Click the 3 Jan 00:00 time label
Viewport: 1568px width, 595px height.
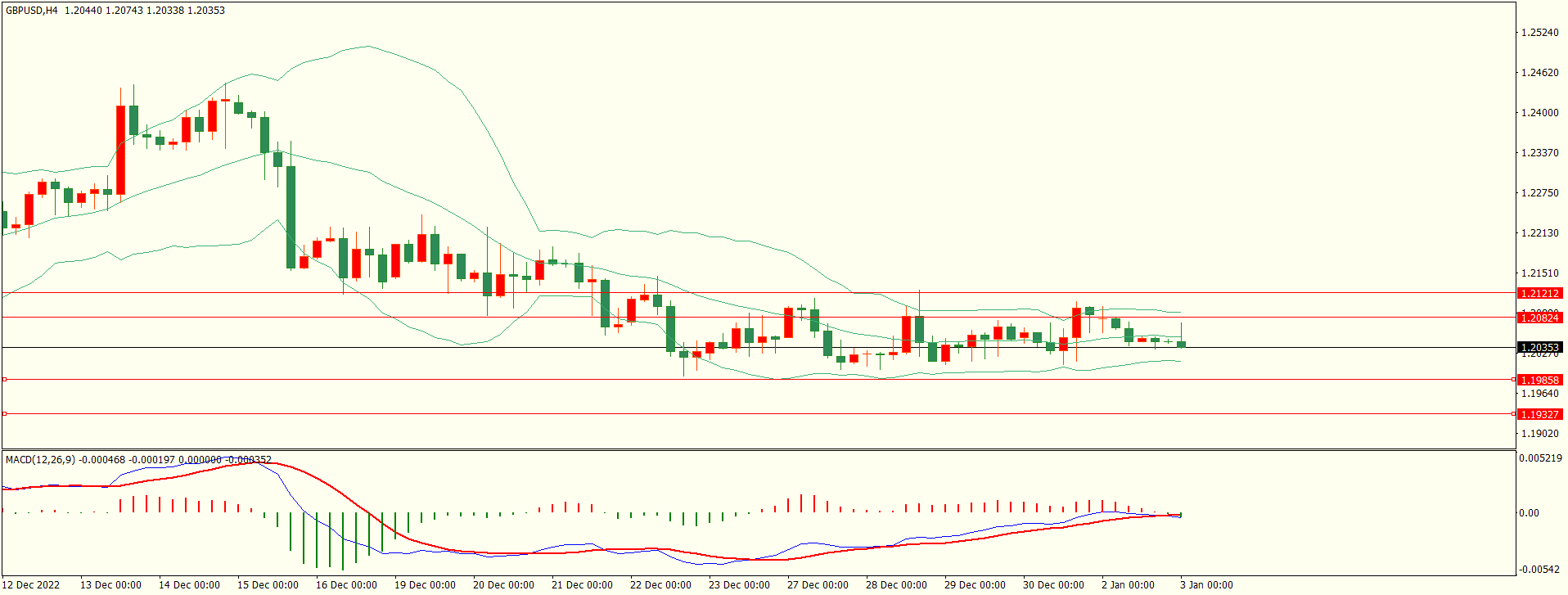(1206, 585)
